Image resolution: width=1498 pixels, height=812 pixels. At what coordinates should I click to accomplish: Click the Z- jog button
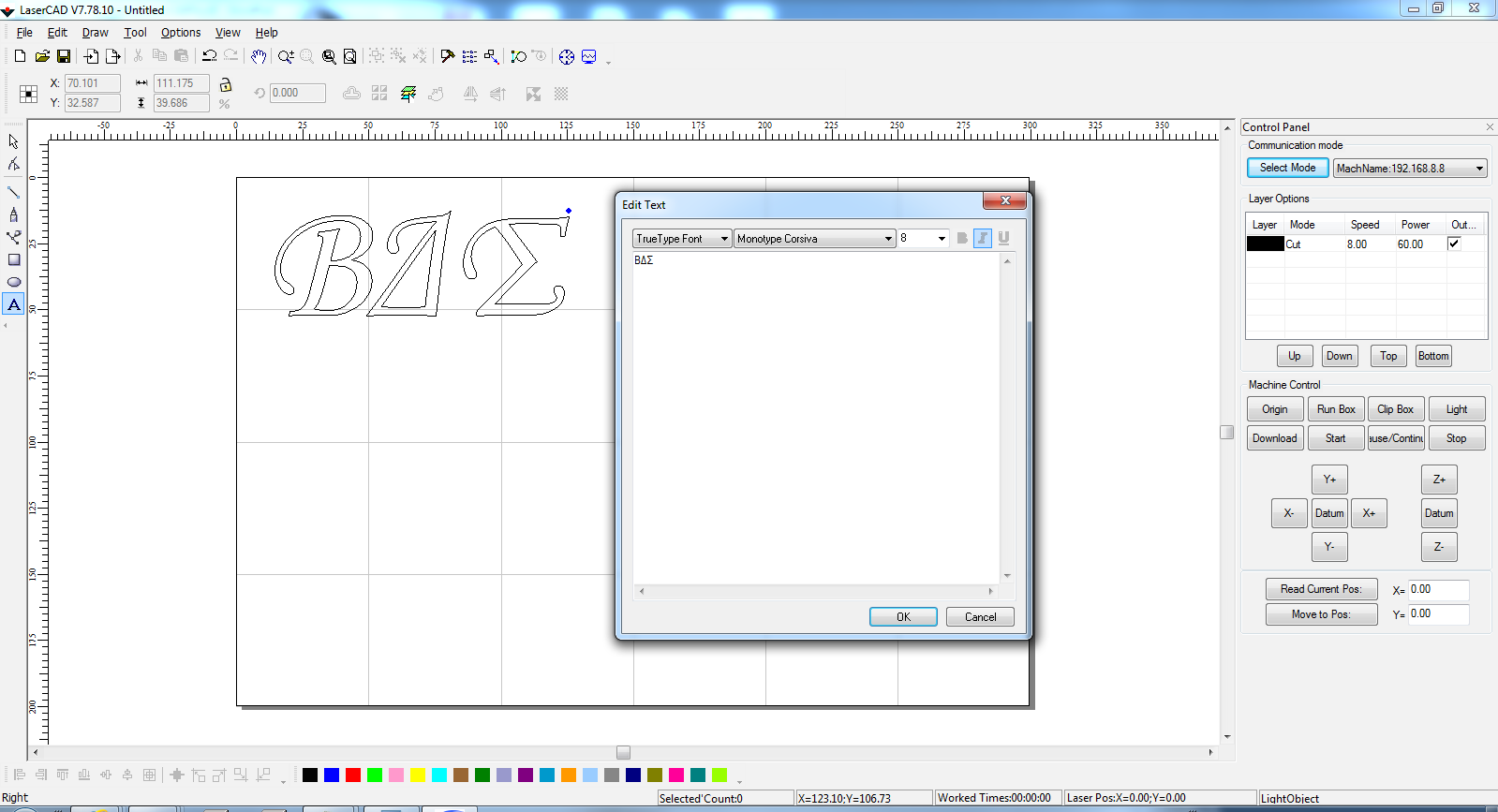[x=1439, y=547]
